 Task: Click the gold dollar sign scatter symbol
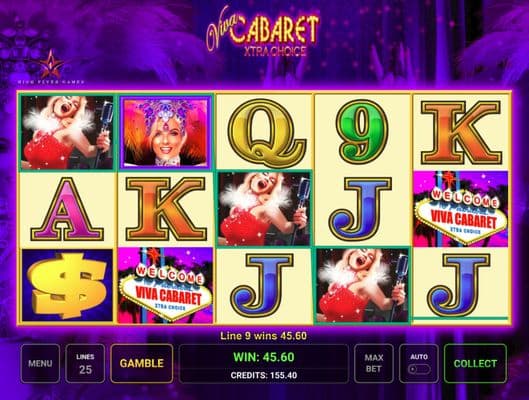[x=67, y=285]
